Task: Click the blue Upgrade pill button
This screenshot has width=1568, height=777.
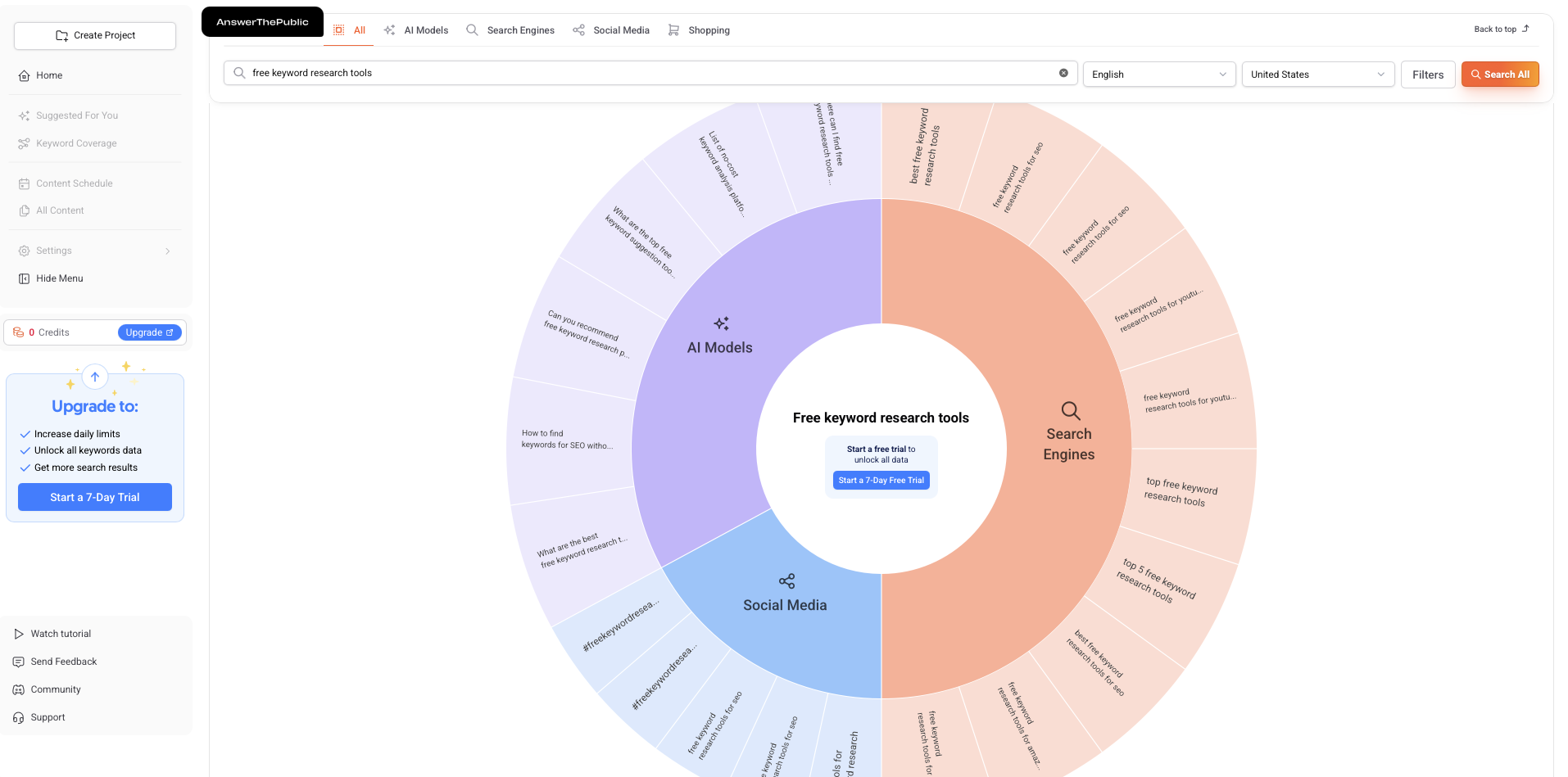Action: (x=150, y=332)
